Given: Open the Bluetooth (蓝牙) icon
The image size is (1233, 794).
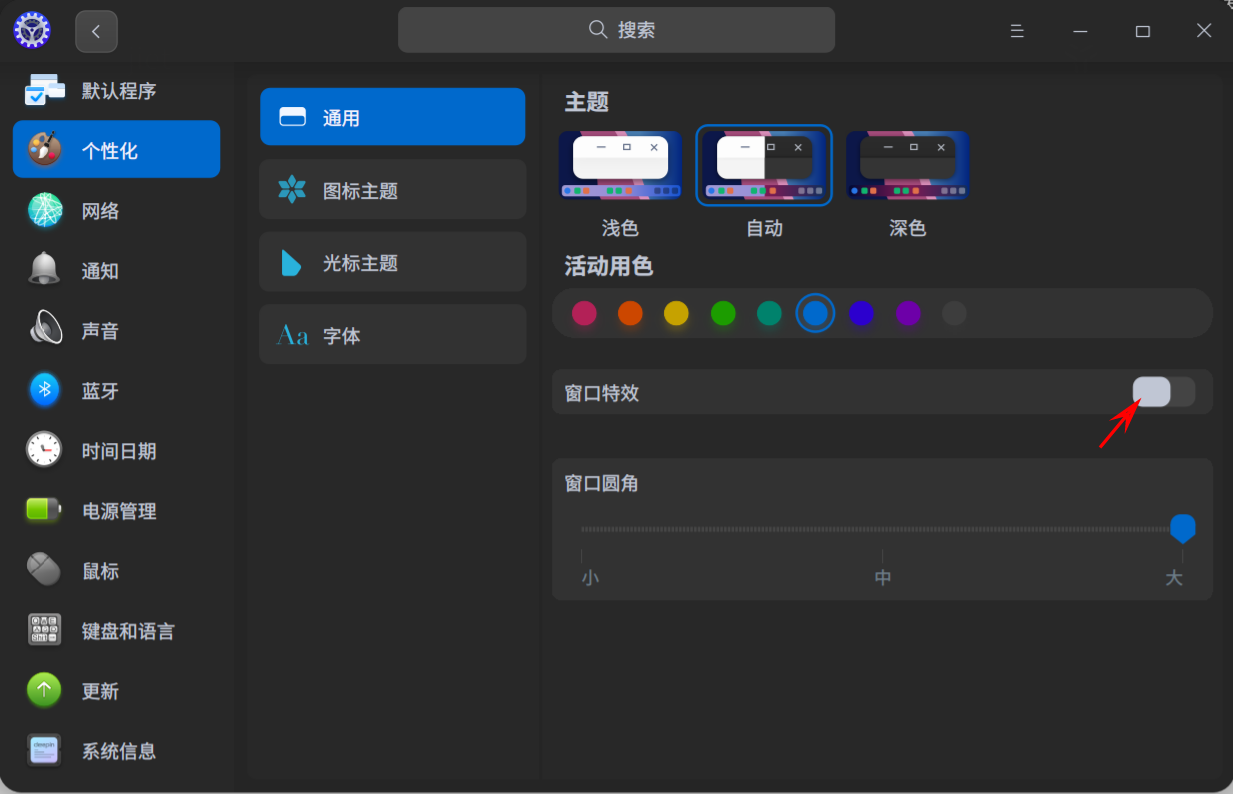Looking at the screenshot, I should (45, 390).
